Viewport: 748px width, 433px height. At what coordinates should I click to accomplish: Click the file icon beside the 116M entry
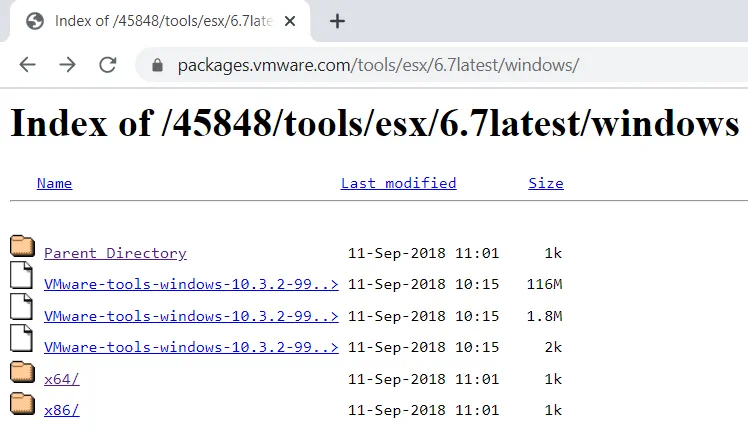click(x=21, y=275)
